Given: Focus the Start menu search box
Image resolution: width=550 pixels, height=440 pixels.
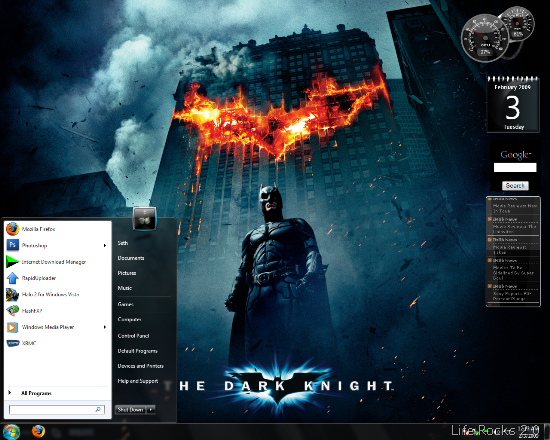Looking at the screenshot, I should pyautogui.click(x=56, y=409).
